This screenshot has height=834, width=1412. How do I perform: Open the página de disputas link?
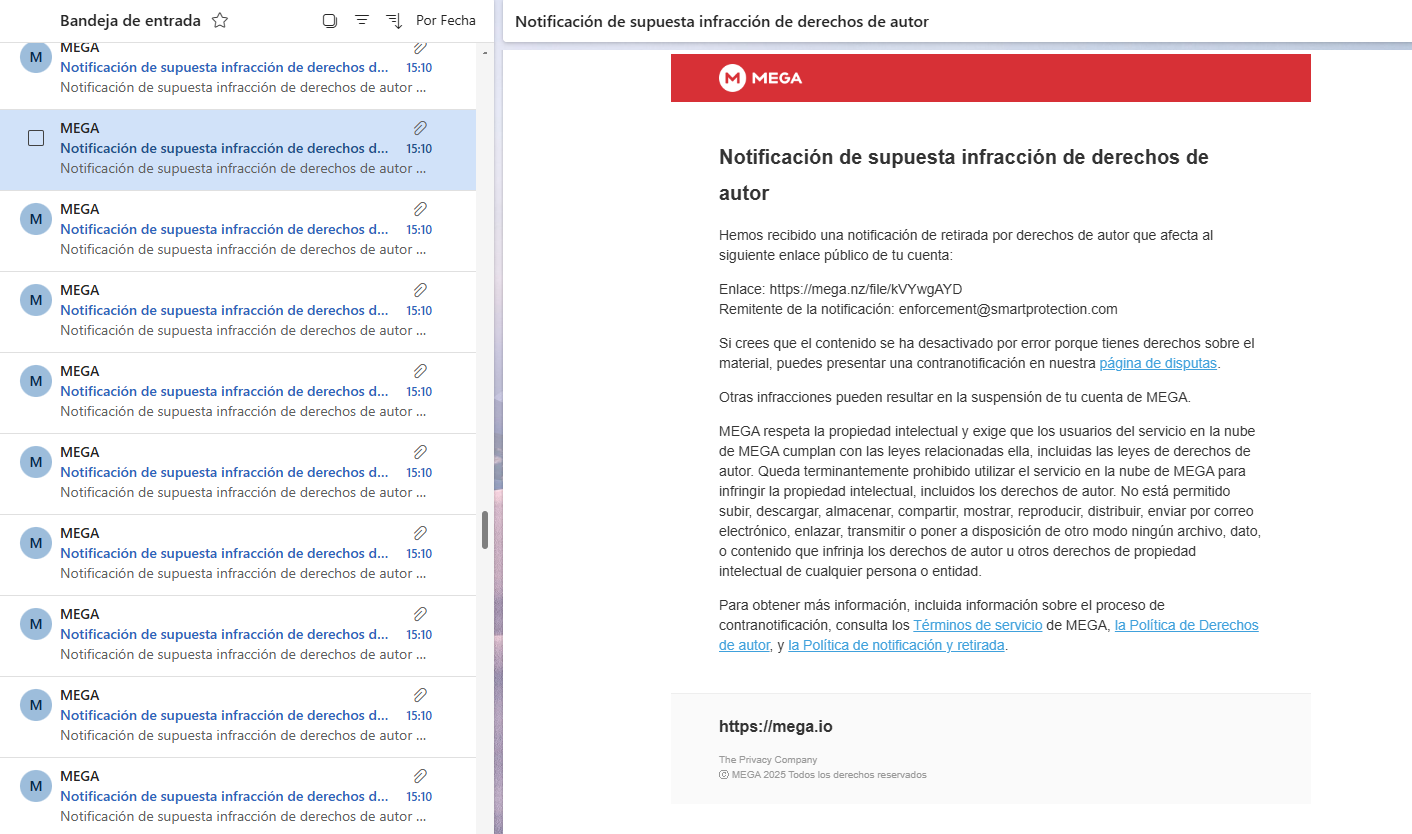coord(1157,363)
